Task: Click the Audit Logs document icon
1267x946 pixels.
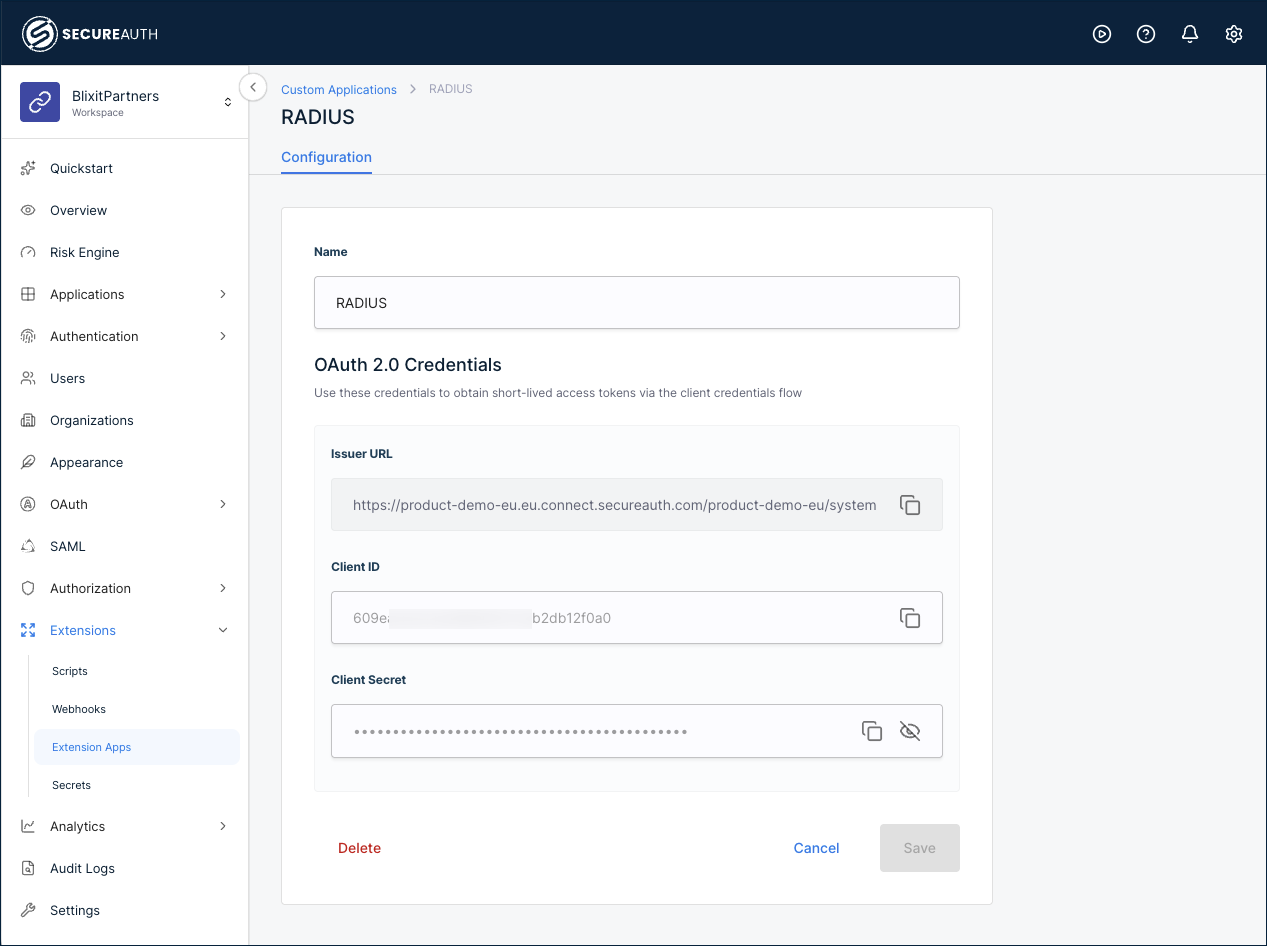Action: pyautogui.click(x=28, y=868)
